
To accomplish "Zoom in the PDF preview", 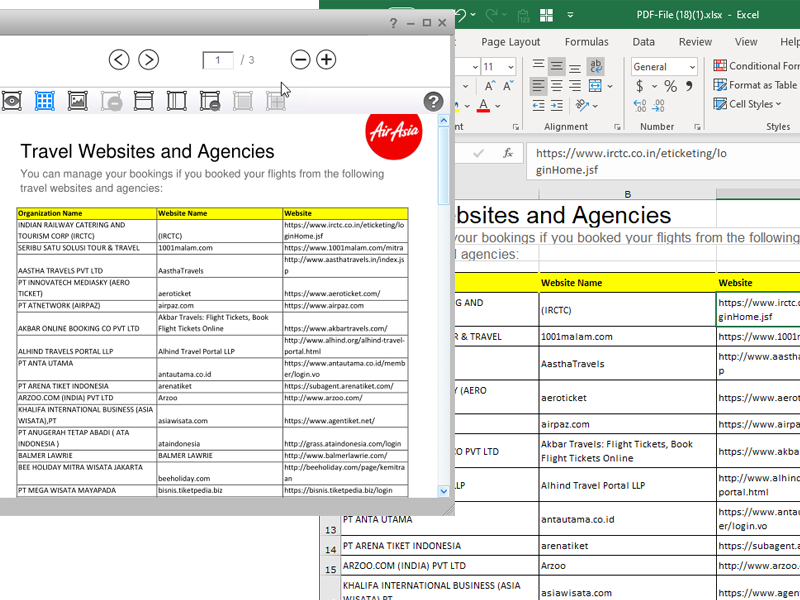I will [326, 60].
